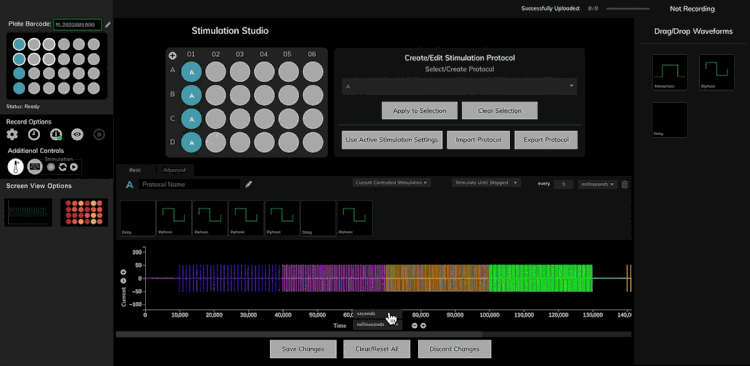Select well C04 in Stimulation Studio plate

pos(265,119)
